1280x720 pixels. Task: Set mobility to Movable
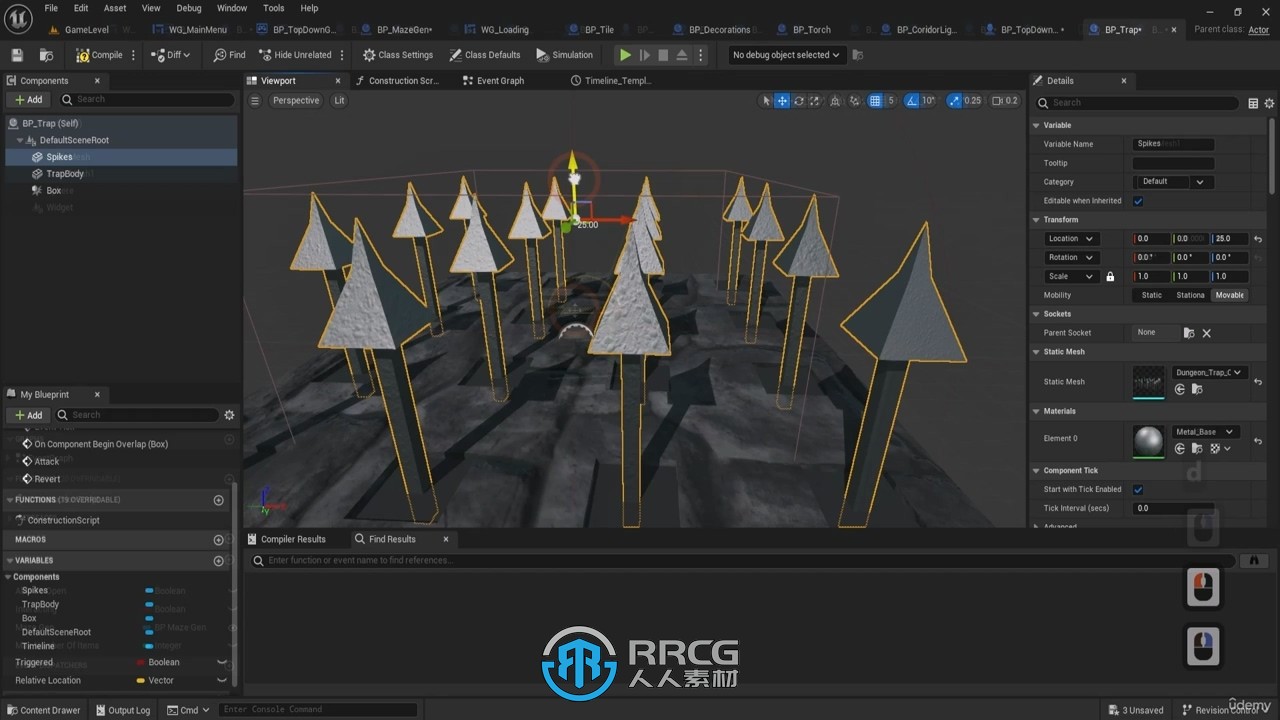1229,295
